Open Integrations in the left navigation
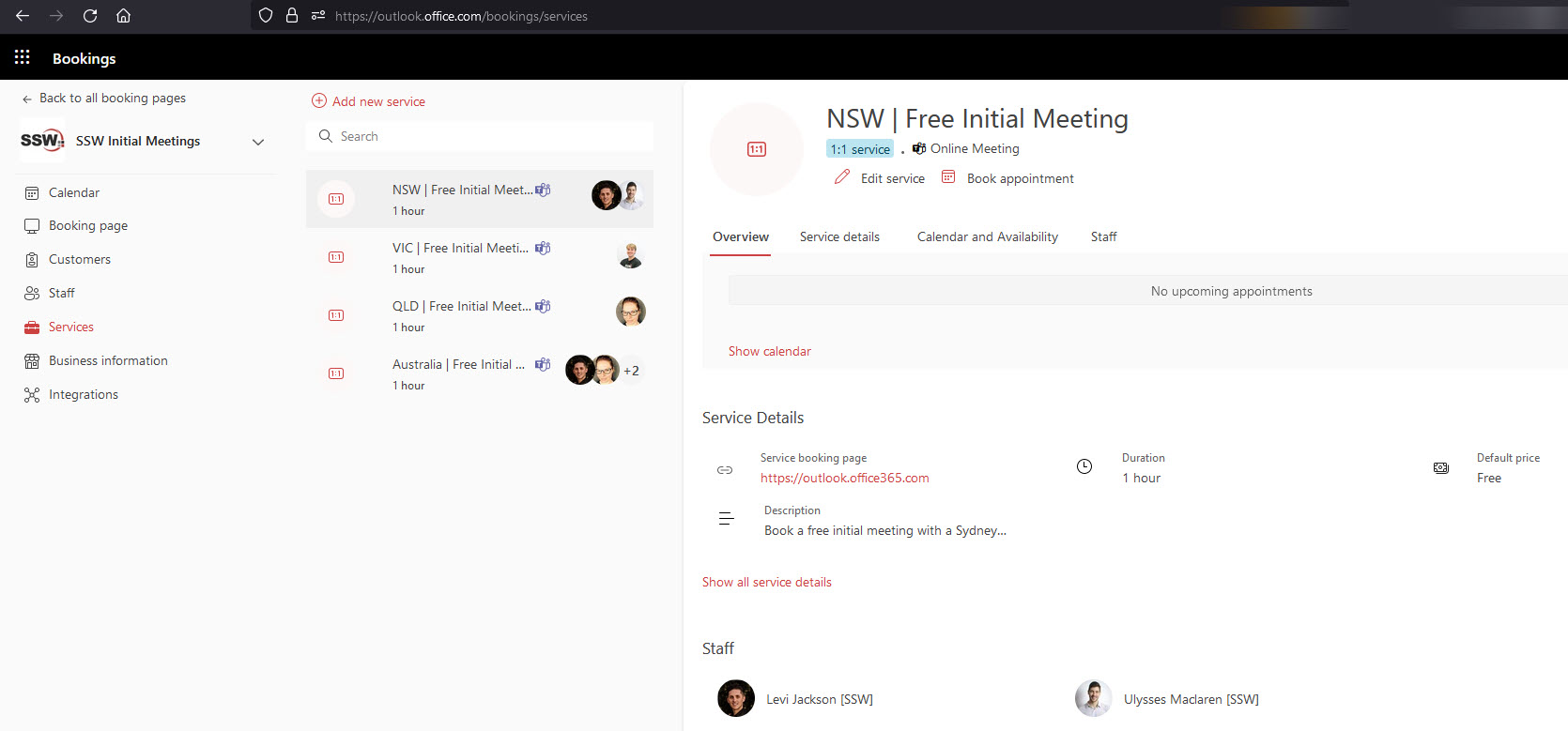The width and height of the screenshot is (1568, 731). pos(83,395)
